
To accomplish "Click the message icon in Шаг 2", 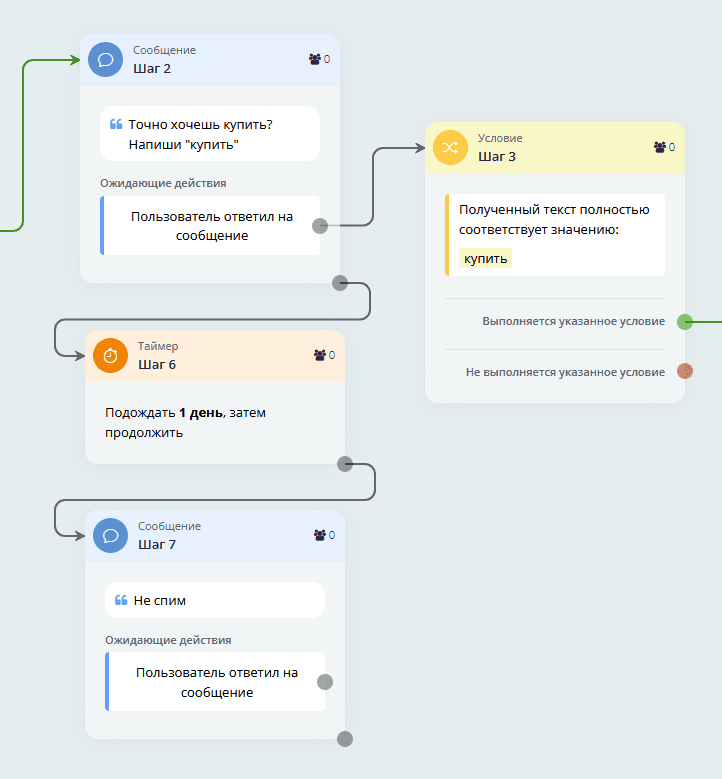I will (x=105, y=59).
